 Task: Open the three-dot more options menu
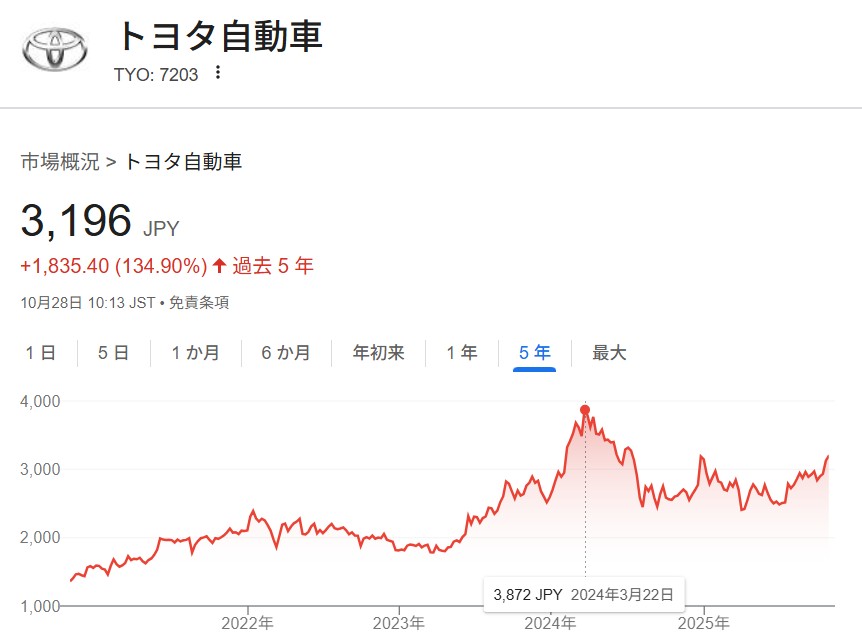[x=218, y=73]
